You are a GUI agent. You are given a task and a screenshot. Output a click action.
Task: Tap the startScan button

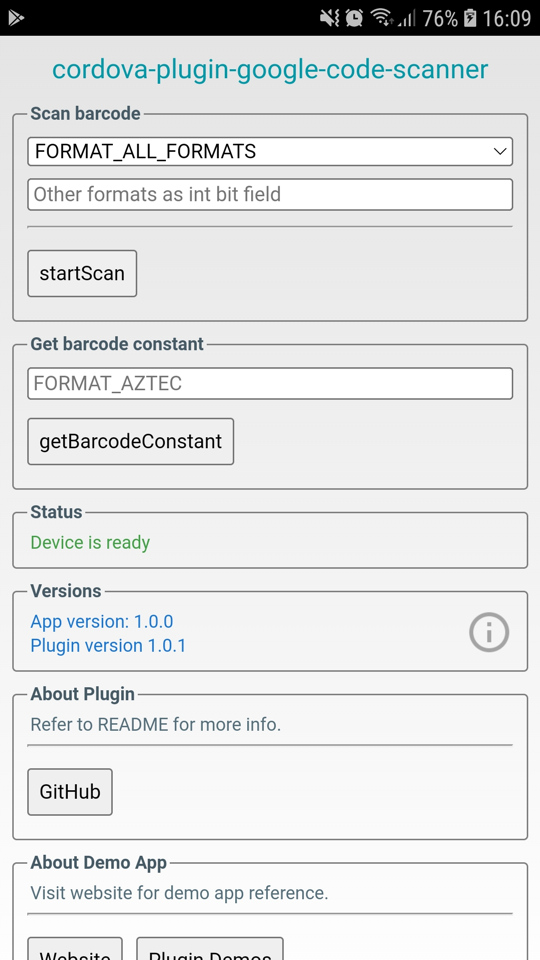82,273
